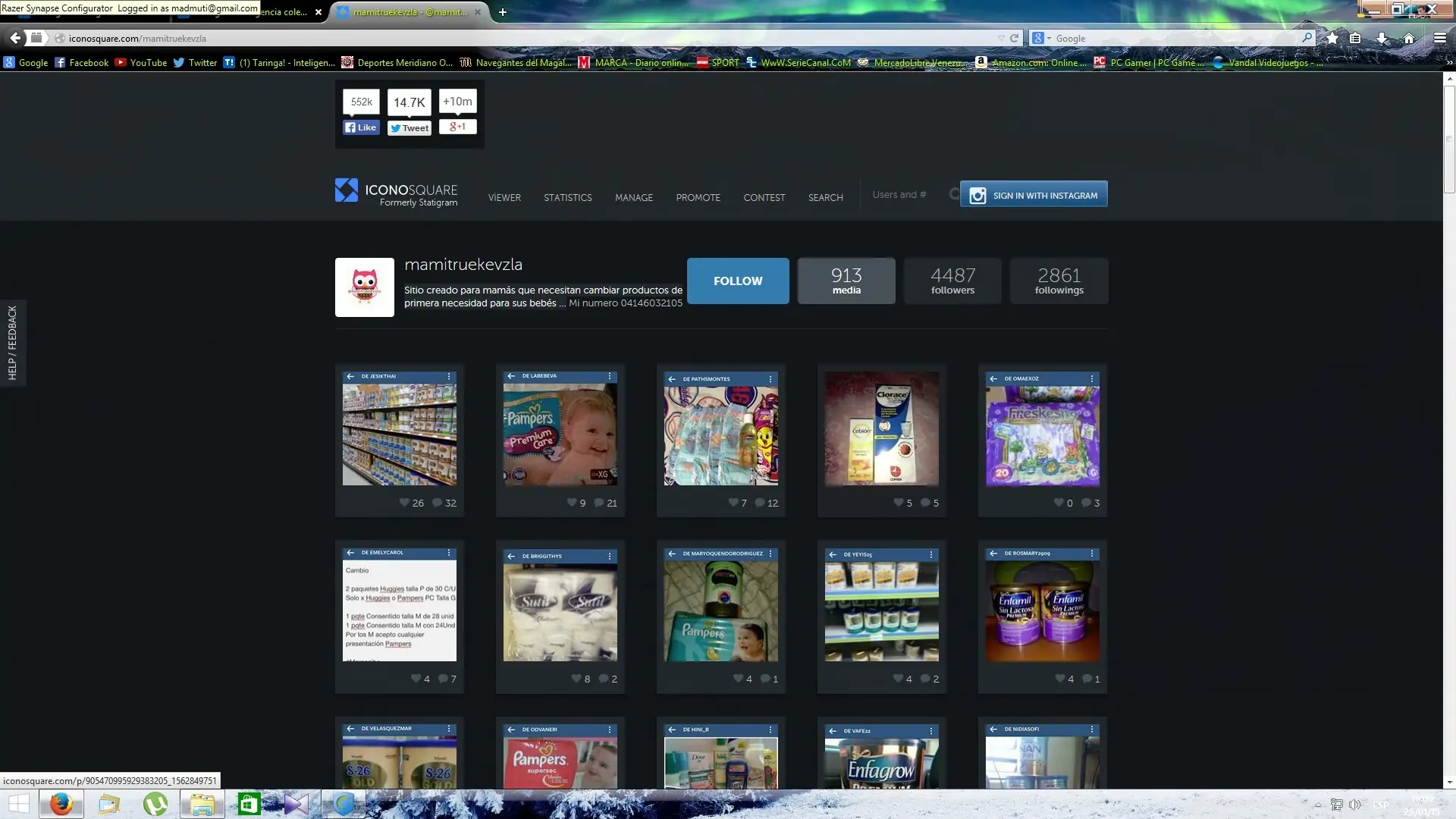Open the DE MARYOQUENDORODRIGUEZ photo
The width and height of the screenshot is (1456, 819).
[x=721, y=604]
